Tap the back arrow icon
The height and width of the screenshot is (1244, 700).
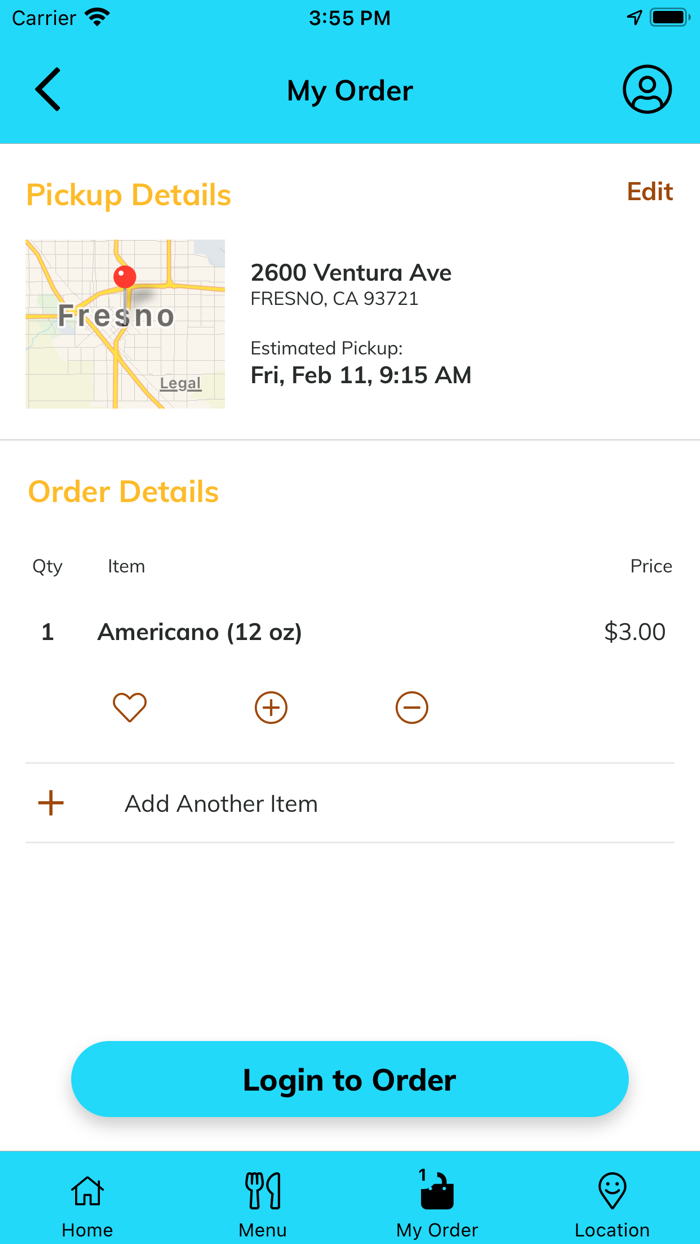coord(48,90)
